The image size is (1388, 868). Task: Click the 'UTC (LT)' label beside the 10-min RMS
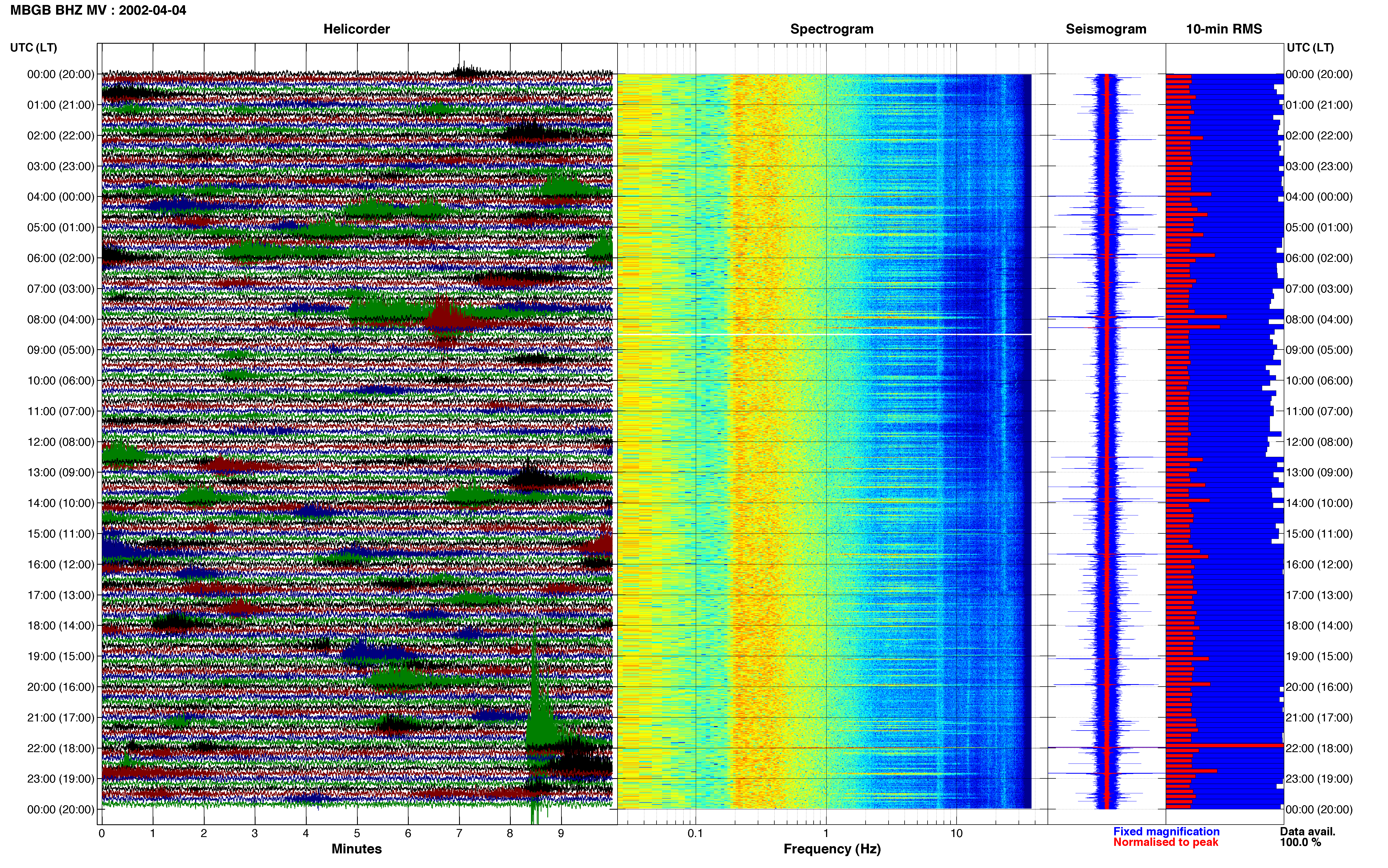[1310, 48]
